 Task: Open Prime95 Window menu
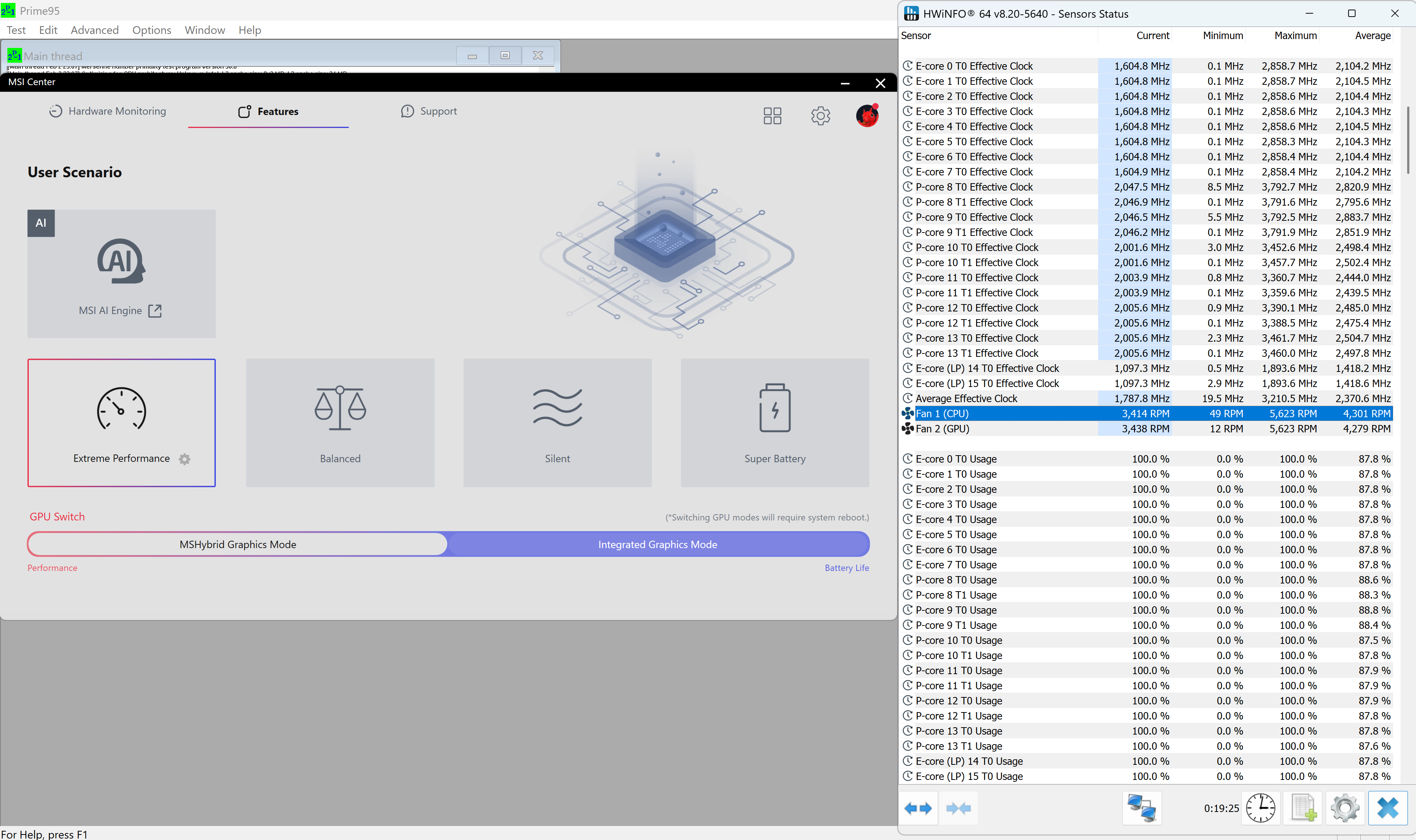point(204,30)
